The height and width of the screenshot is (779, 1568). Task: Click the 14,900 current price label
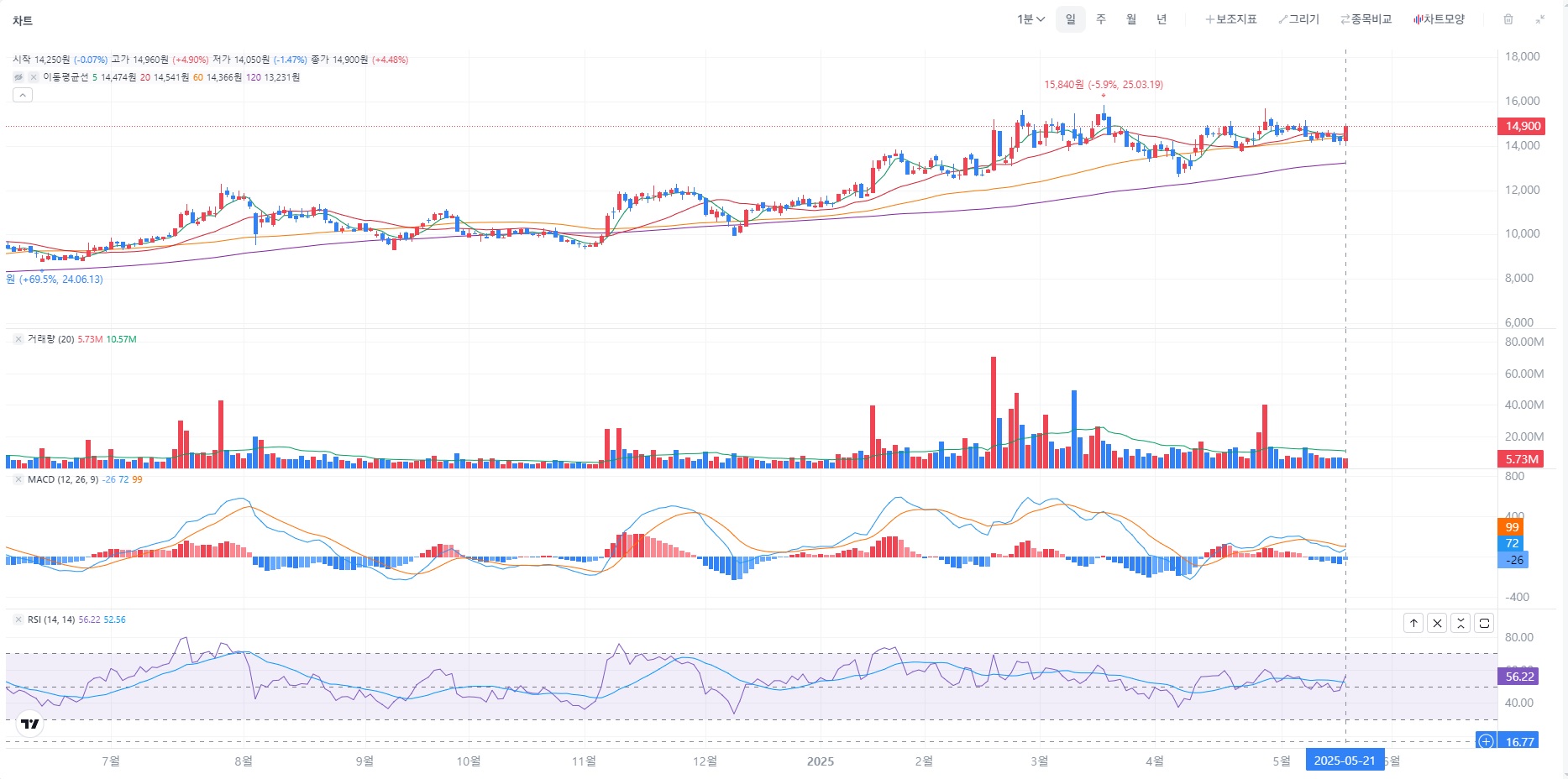click(1522, 126)
